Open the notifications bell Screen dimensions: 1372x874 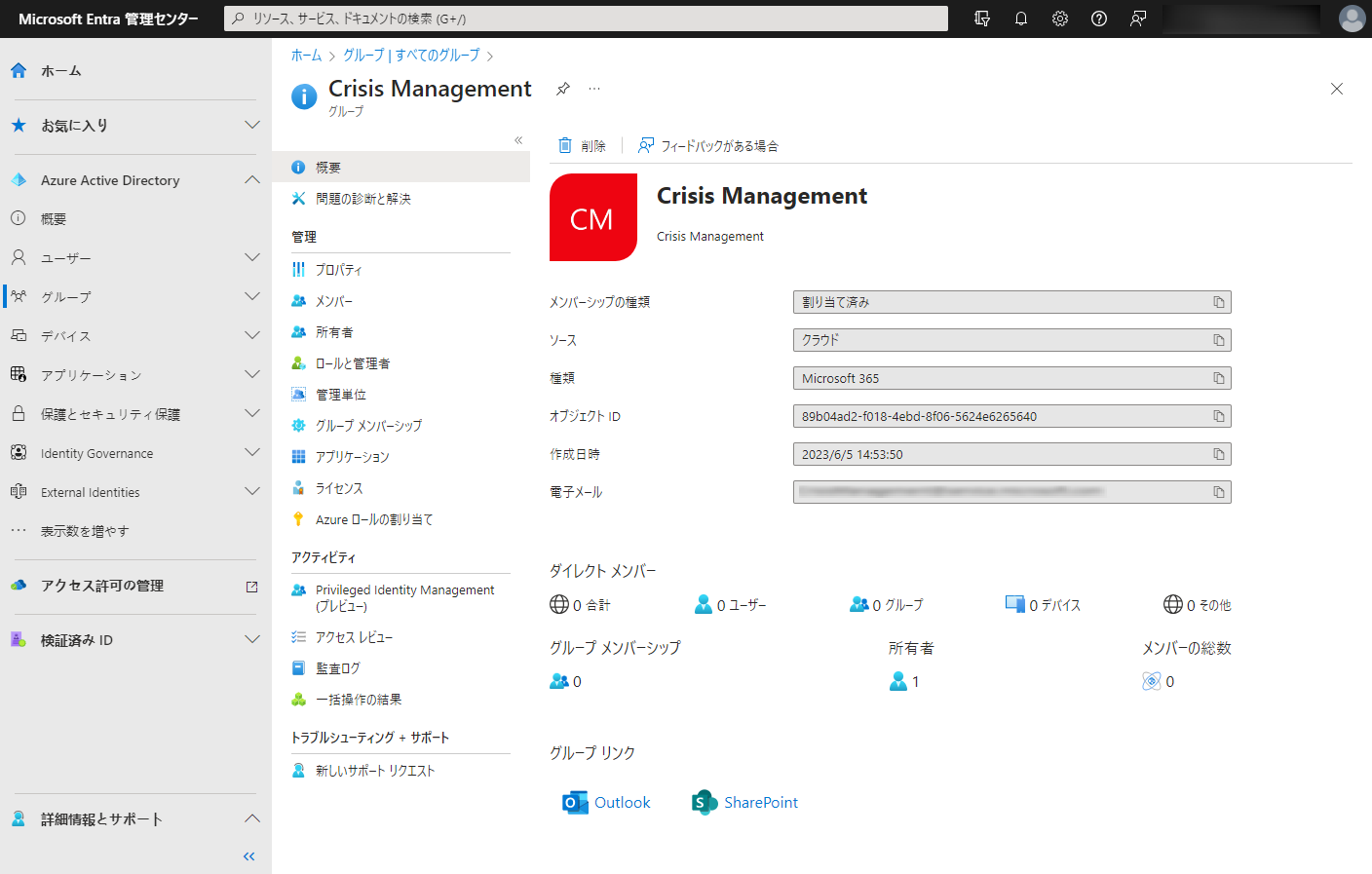(x=1021, y=19)
